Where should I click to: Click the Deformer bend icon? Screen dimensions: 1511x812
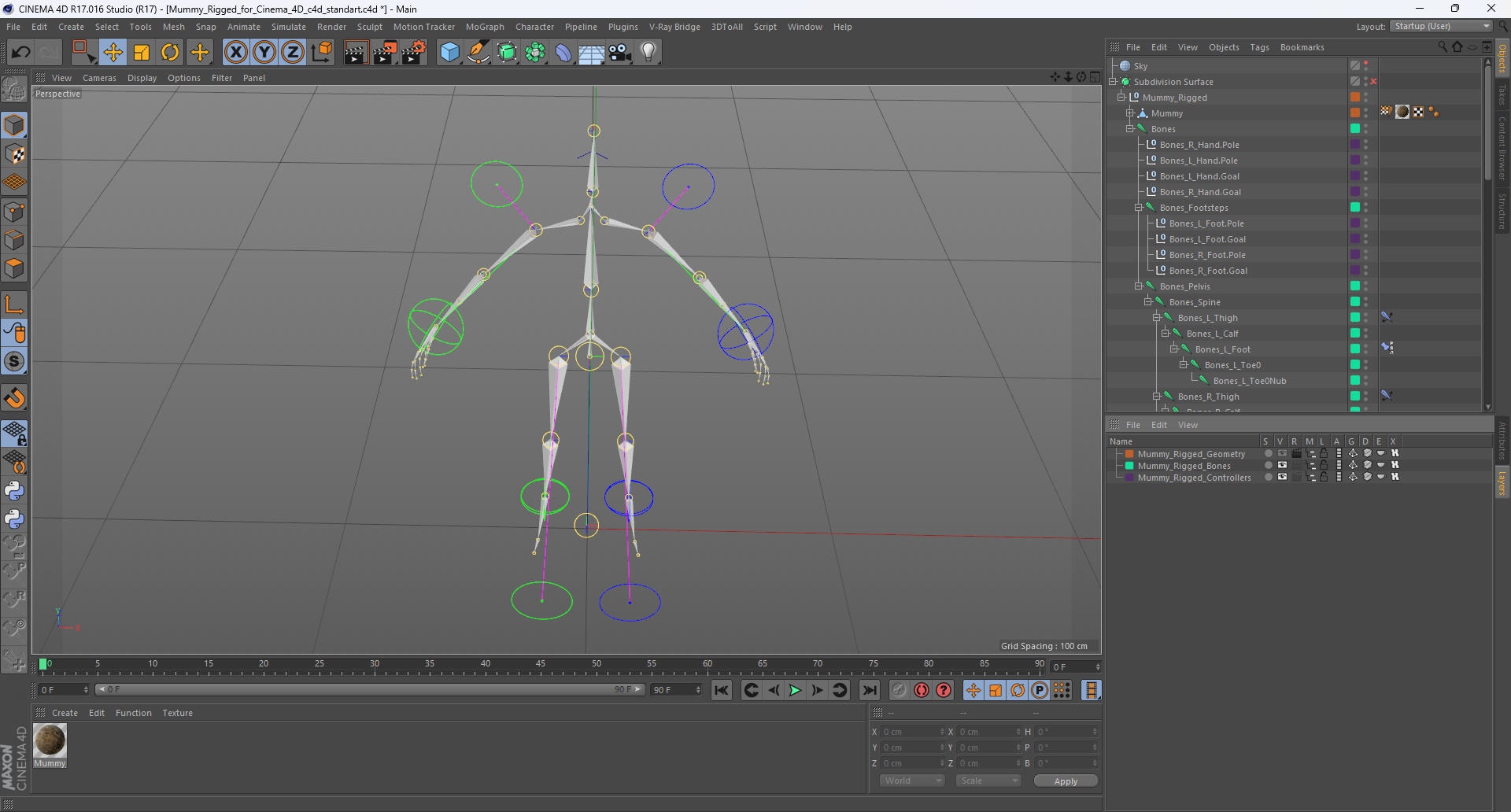(563, 53)
